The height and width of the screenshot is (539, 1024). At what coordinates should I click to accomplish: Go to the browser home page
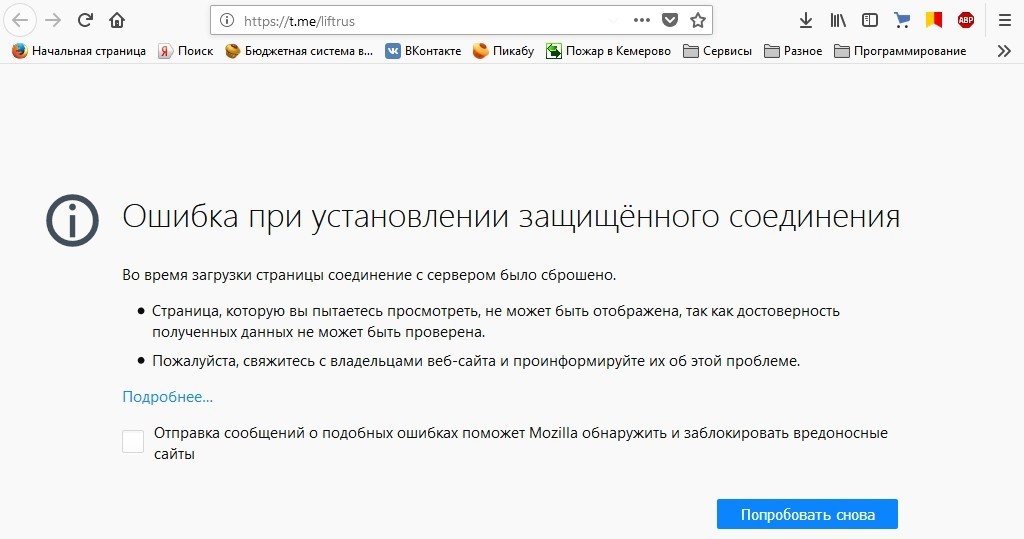(x=117, y=20)
